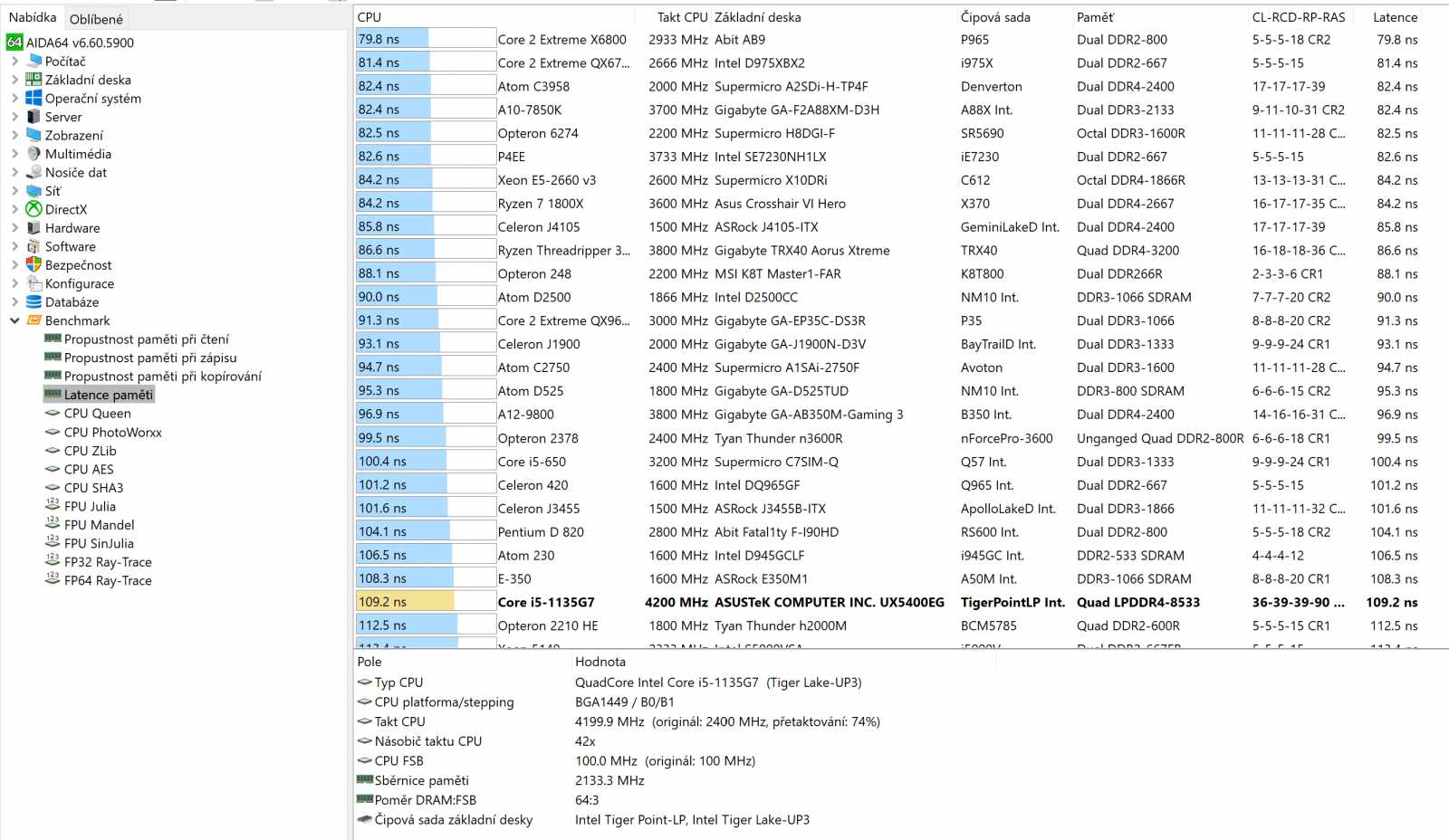This screenshot has height=840, width=1449.
Task: Click the Zobrazení display icon
Action: pyautogui.click(x=34, y=135)
